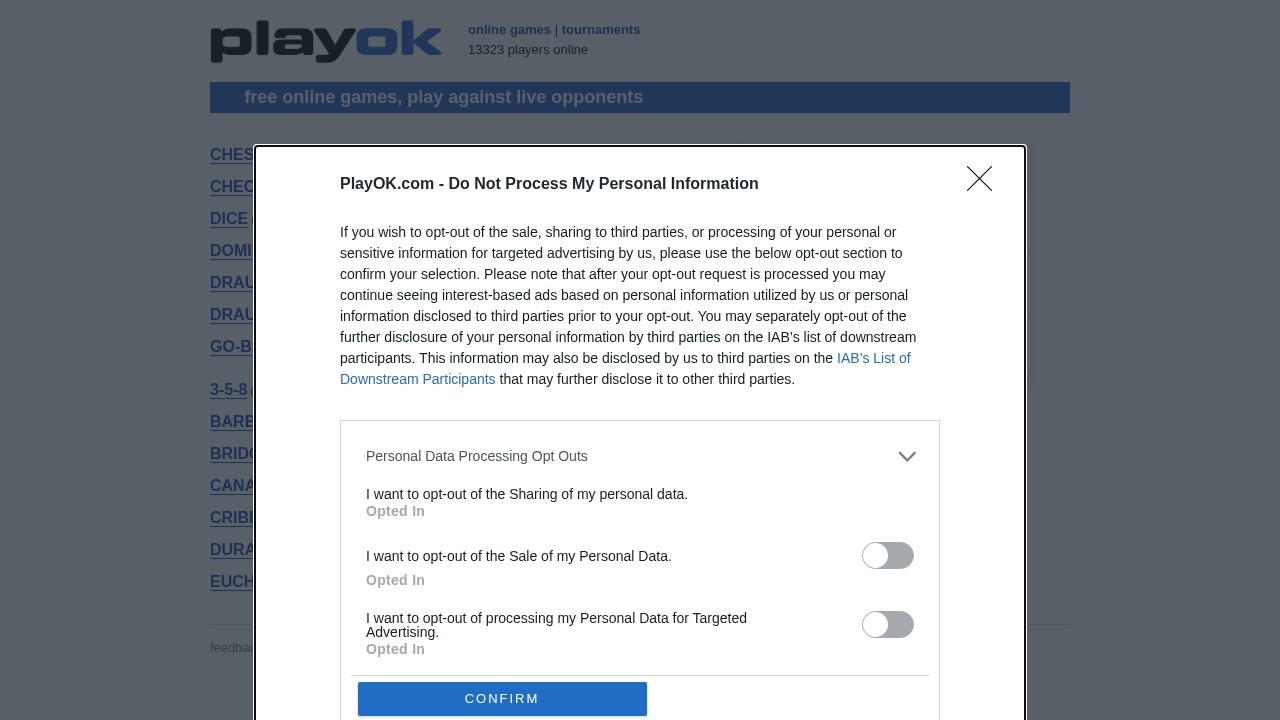1280x720 pixels.
Task: Open IAB's List of Downstream Participants link
Action: 873,358
